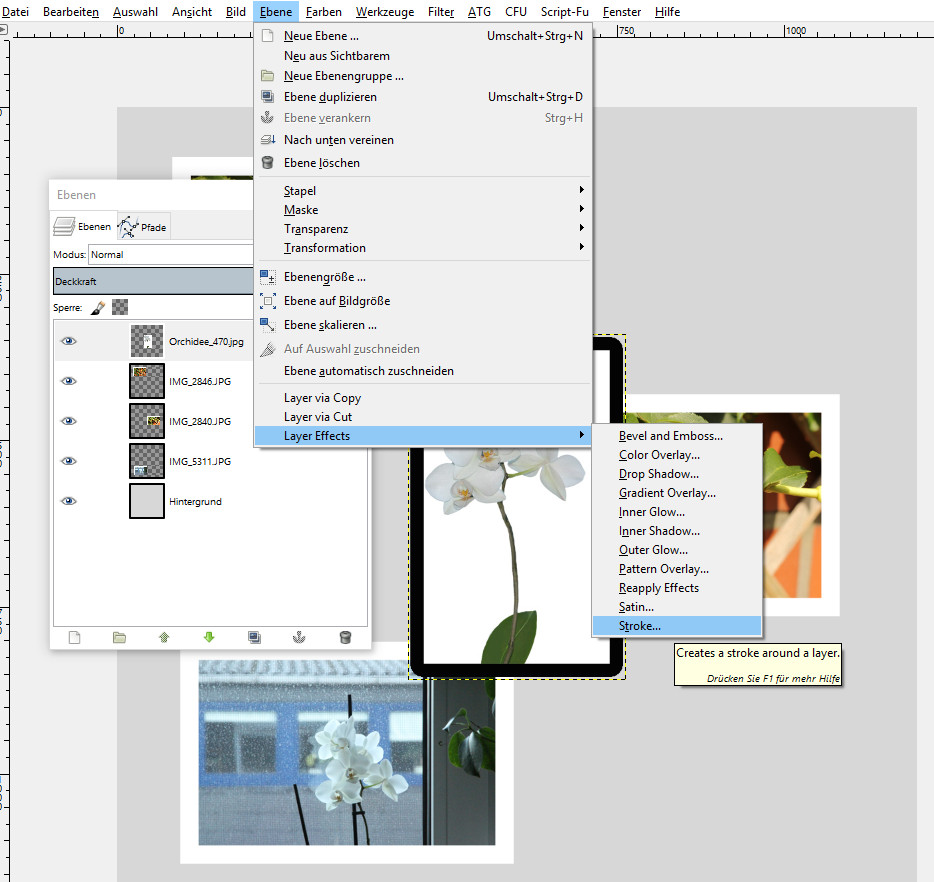Open the CFU menu
The height and width of the screenshot is (882, 934).
click(516, 12)
